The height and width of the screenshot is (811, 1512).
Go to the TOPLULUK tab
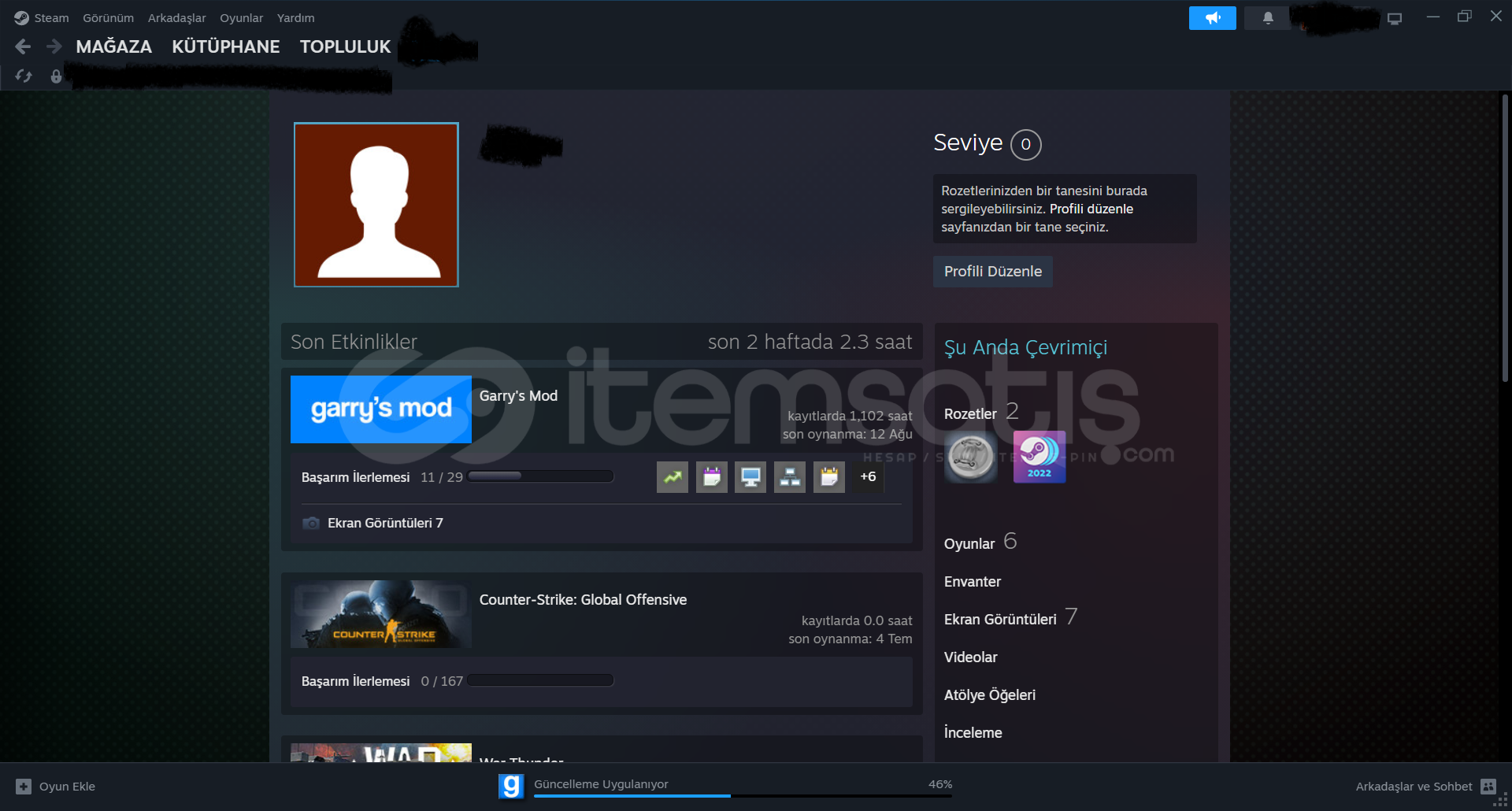pyautogui.click(x=345, y=46)
